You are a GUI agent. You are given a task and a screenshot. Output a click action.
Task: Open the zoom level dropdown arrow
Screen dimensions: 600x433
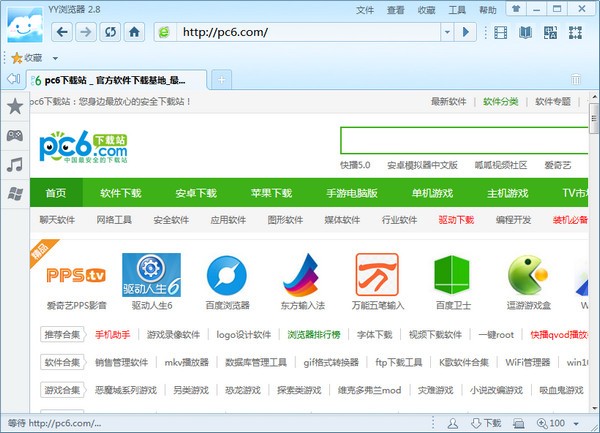(576, 423)
